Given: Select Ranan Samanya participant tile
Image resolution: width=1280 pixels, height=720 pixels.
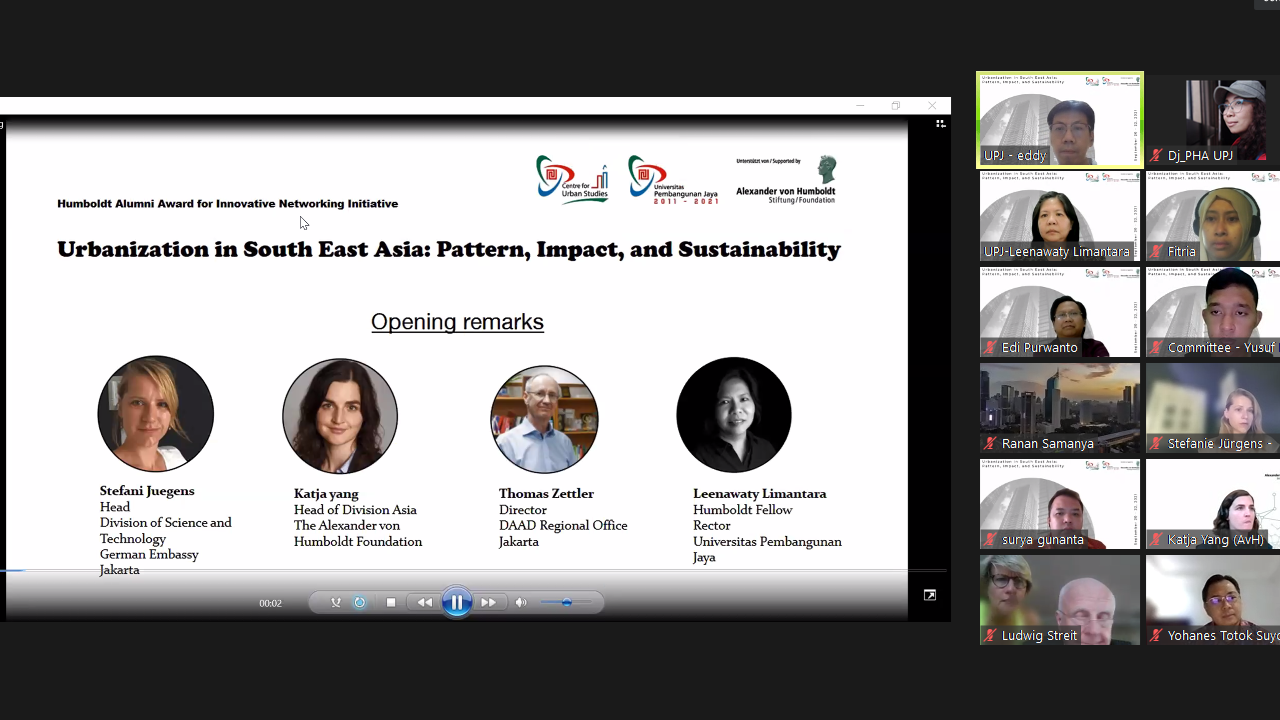Looking at the screenshot, I should tap(1060, 407).
